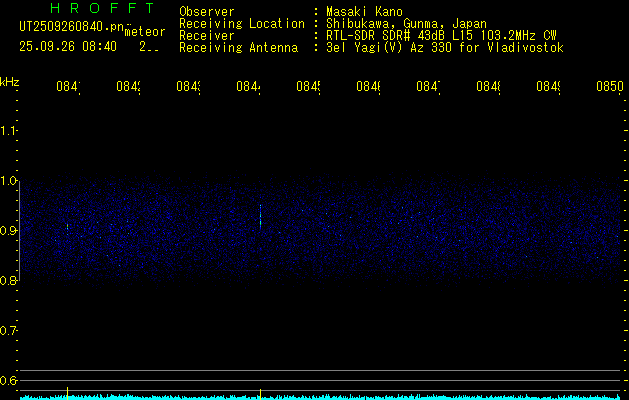Click the RTL-SDR receiver details line
629x400 pixels.
[434, 35]
